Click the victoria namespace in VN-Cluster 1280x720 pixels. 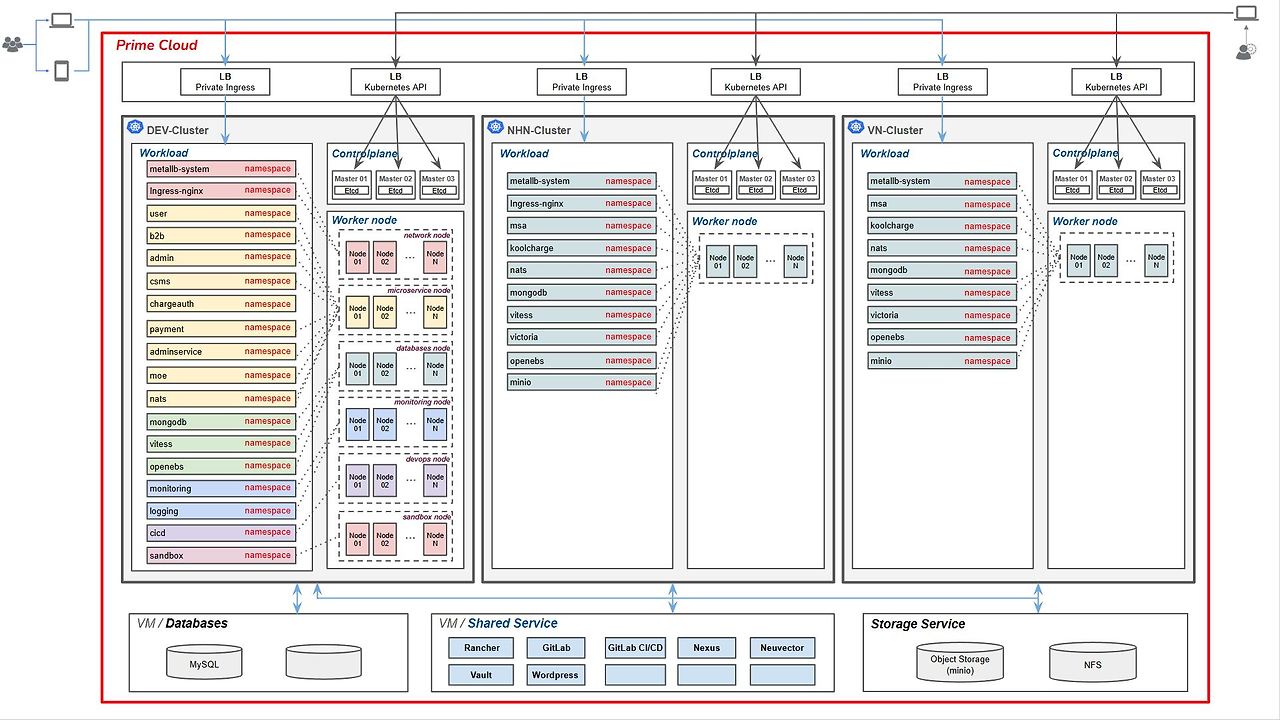coord(942,315)
